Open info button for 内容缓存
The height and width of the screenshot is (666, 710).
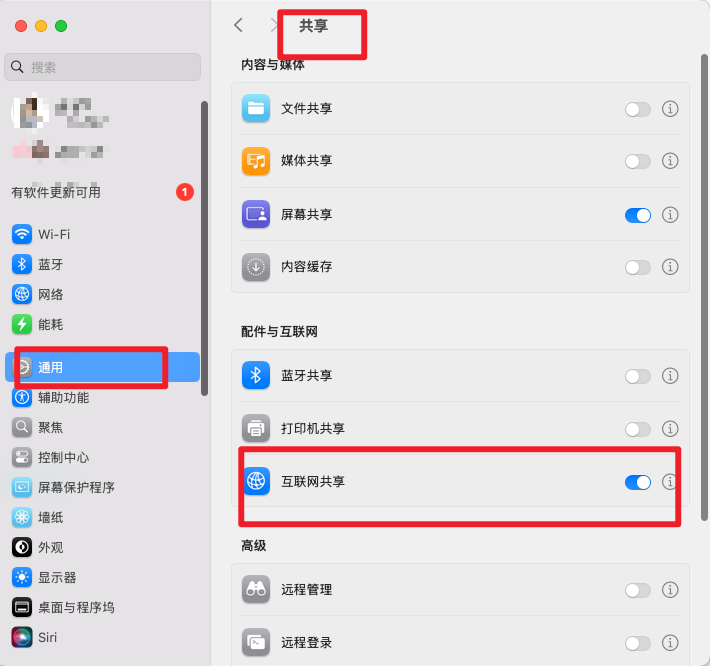pyautogui.click(x=670, y=267)
